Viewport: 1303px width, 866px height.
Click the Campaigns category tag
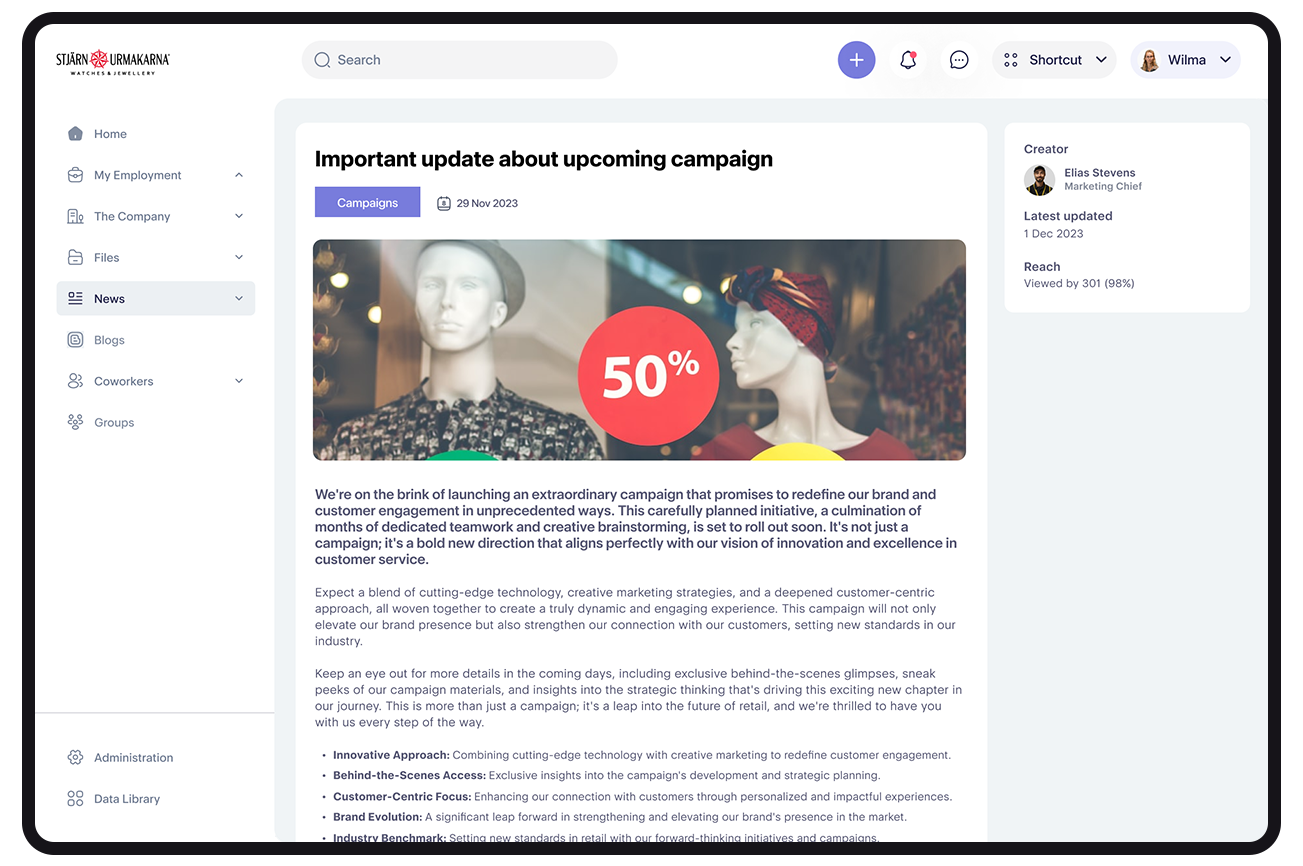(x=367, y=203)
